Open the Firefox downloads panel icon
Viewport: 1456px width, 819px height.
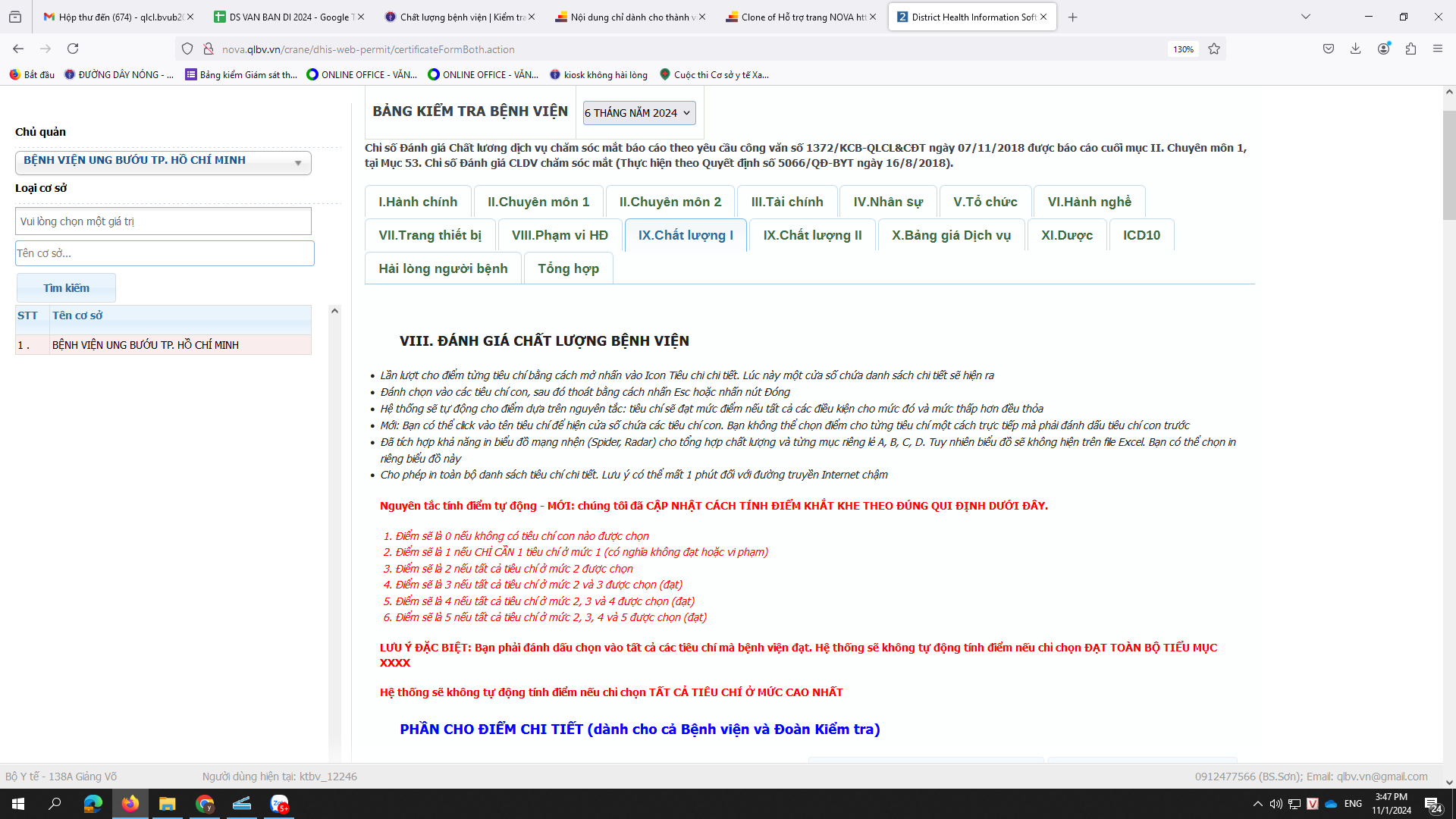(1356, 49)
